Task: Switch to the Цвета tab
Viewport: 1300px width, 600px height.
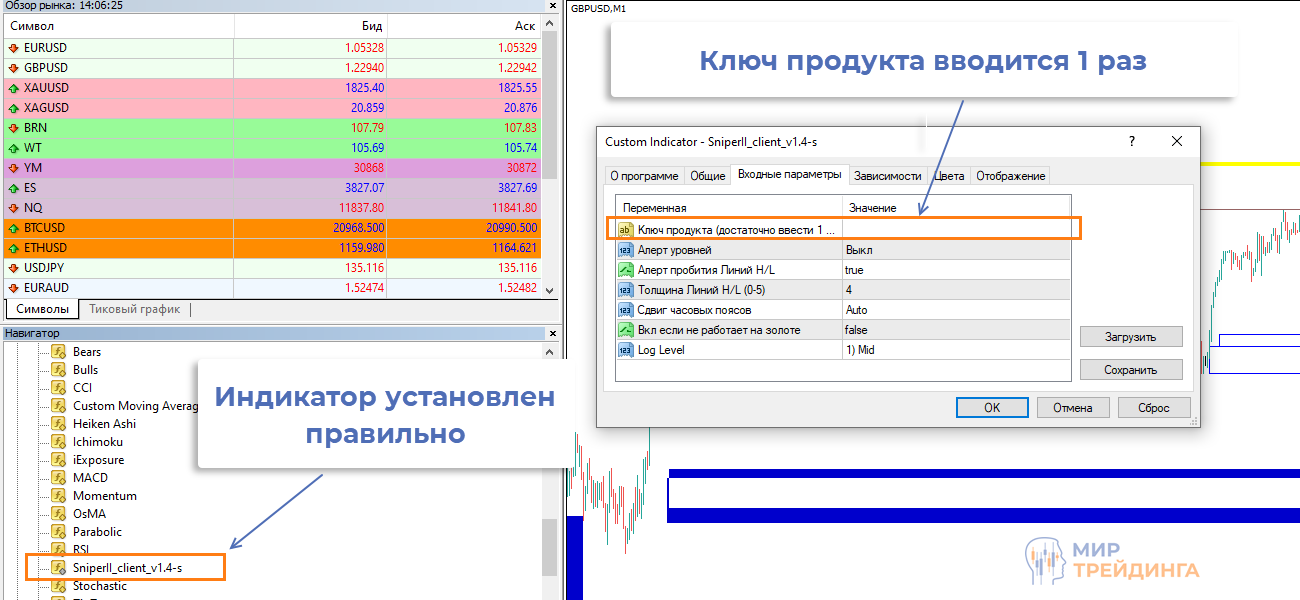Action: click(x=949, y=176)
